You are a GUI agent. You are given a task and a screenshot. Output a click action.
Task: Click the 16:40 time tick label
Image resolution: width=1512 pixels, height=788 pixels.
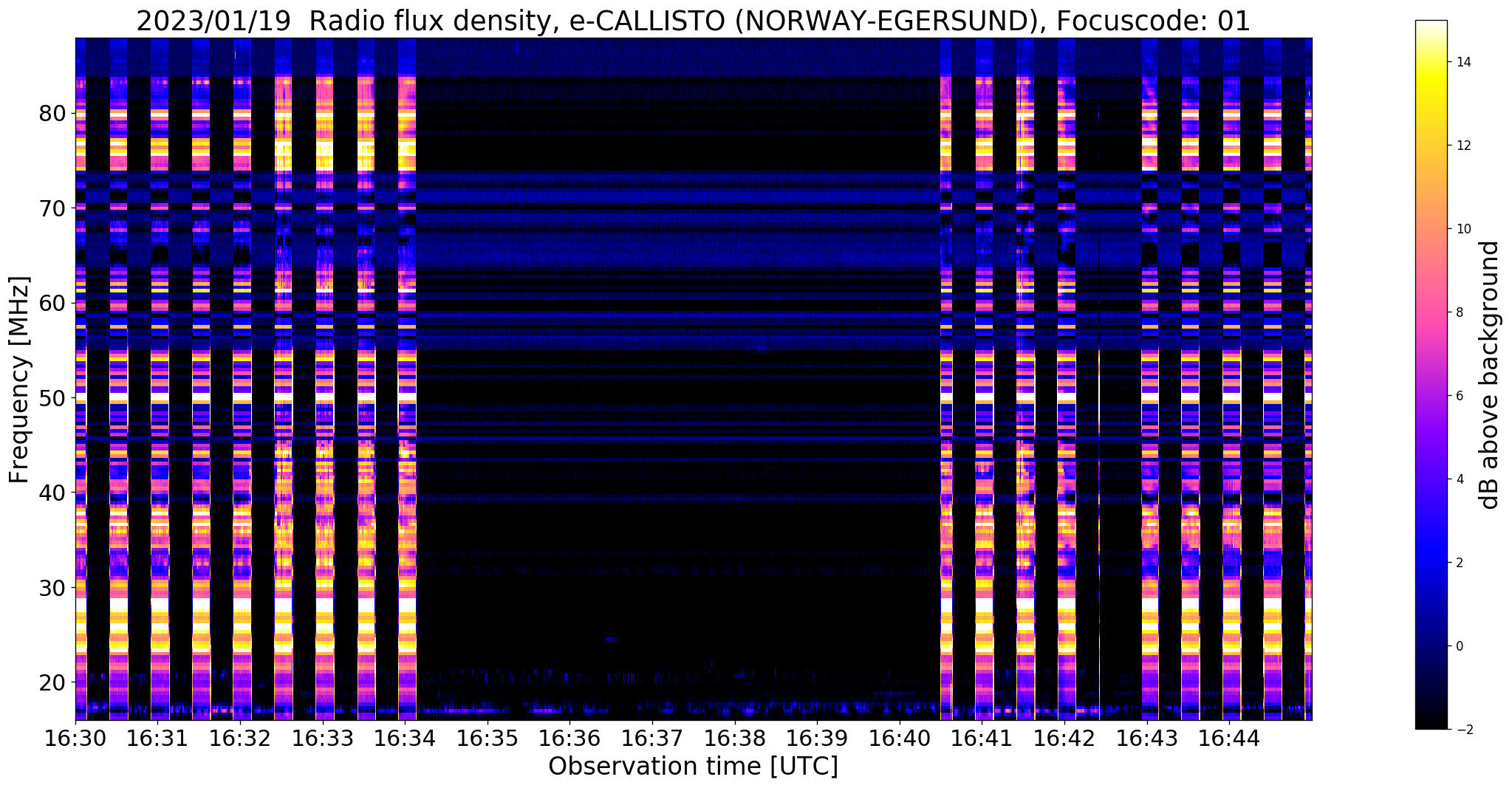click(900, 739)
